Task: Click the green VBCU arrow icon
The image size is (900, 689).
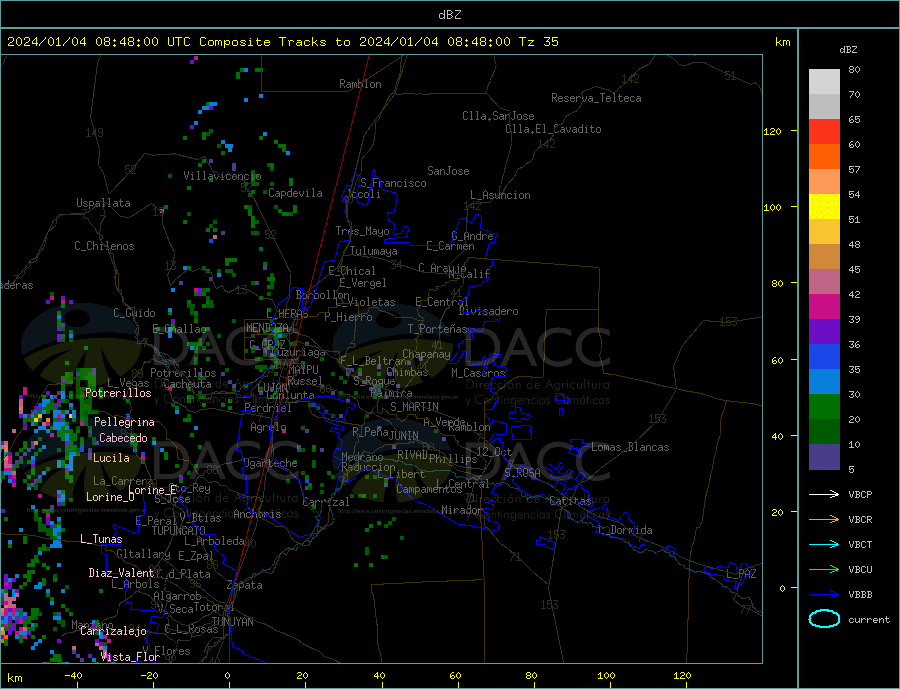Action: (x=824, y=569)
